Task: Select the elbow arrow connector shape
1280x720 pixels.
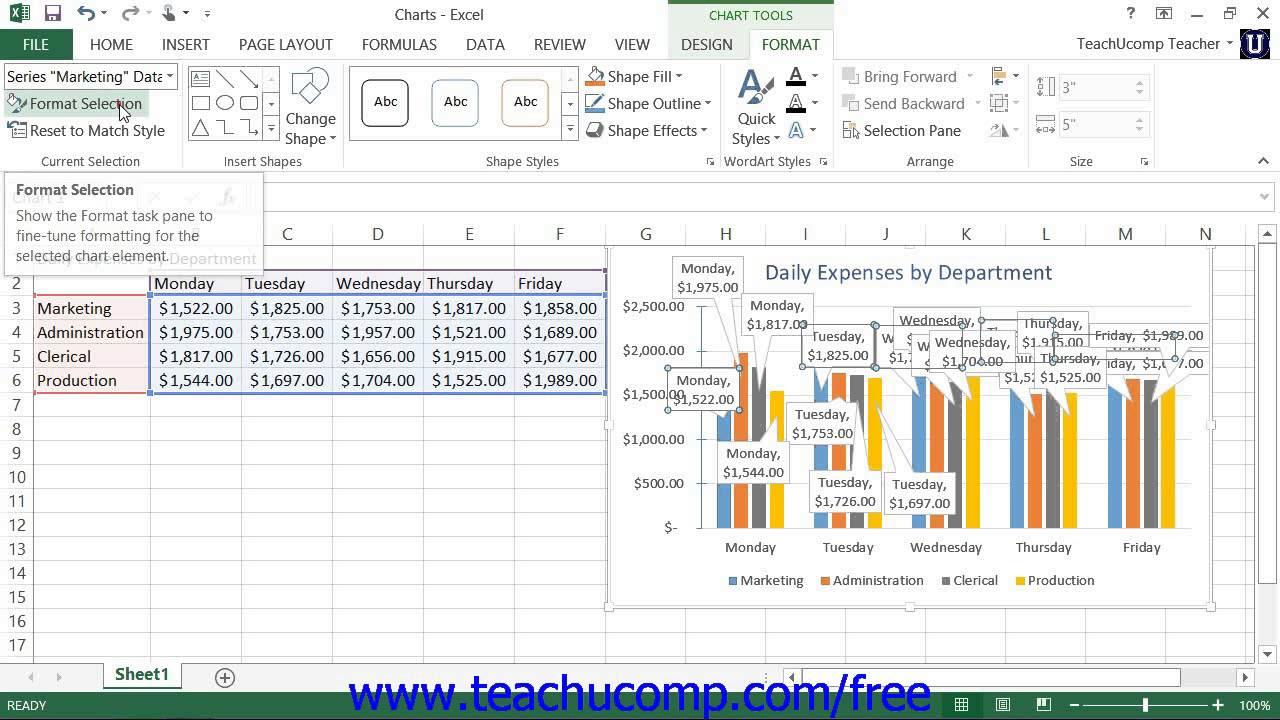Action: (x=249, y=128)
